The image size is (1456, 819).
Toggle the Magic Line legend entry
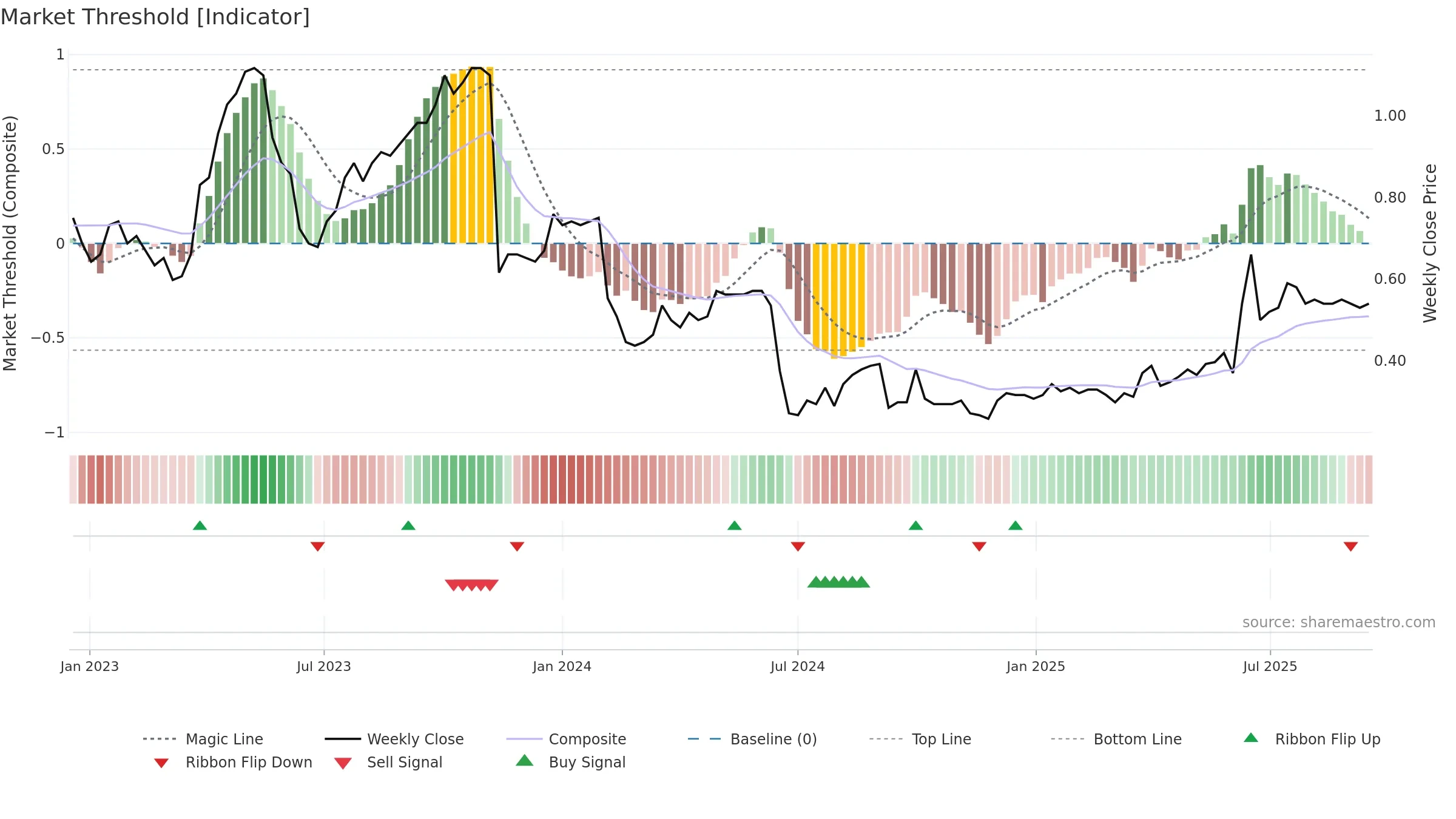tap(203, 739)
